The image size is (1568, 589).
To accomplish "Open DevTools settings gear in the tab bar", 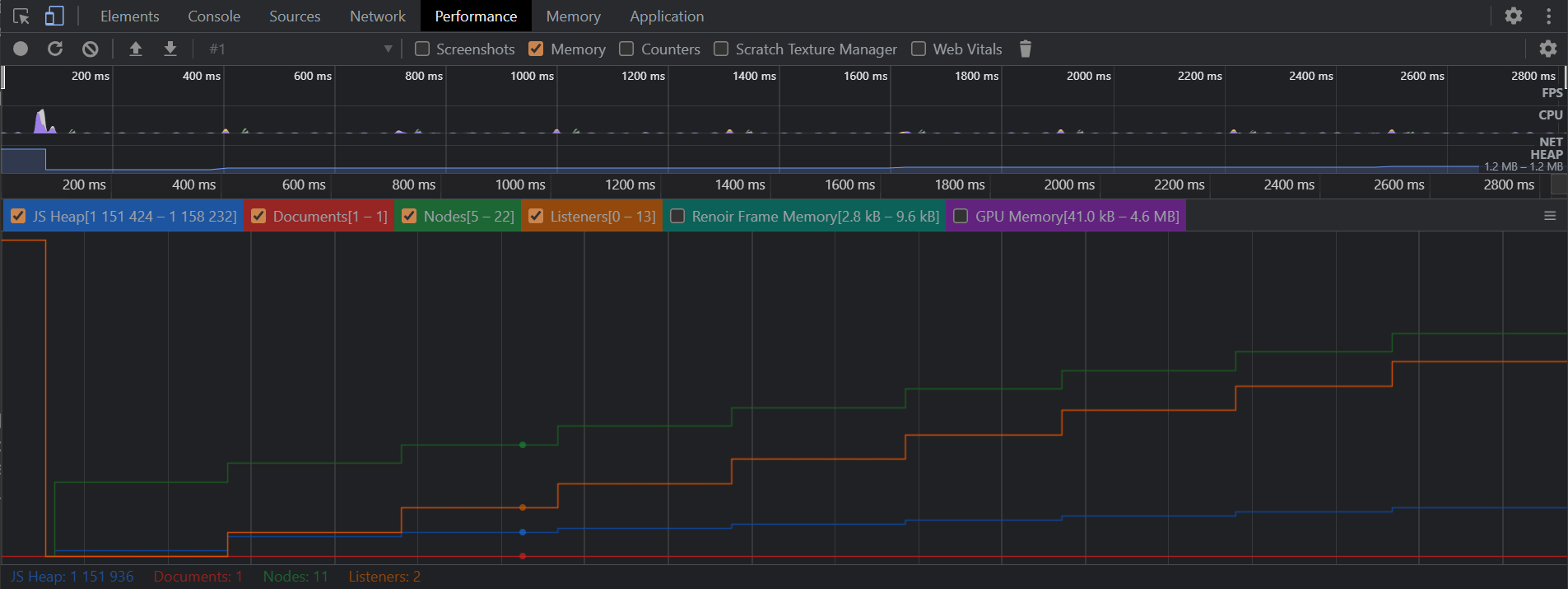I will [x=1513, y=16].
